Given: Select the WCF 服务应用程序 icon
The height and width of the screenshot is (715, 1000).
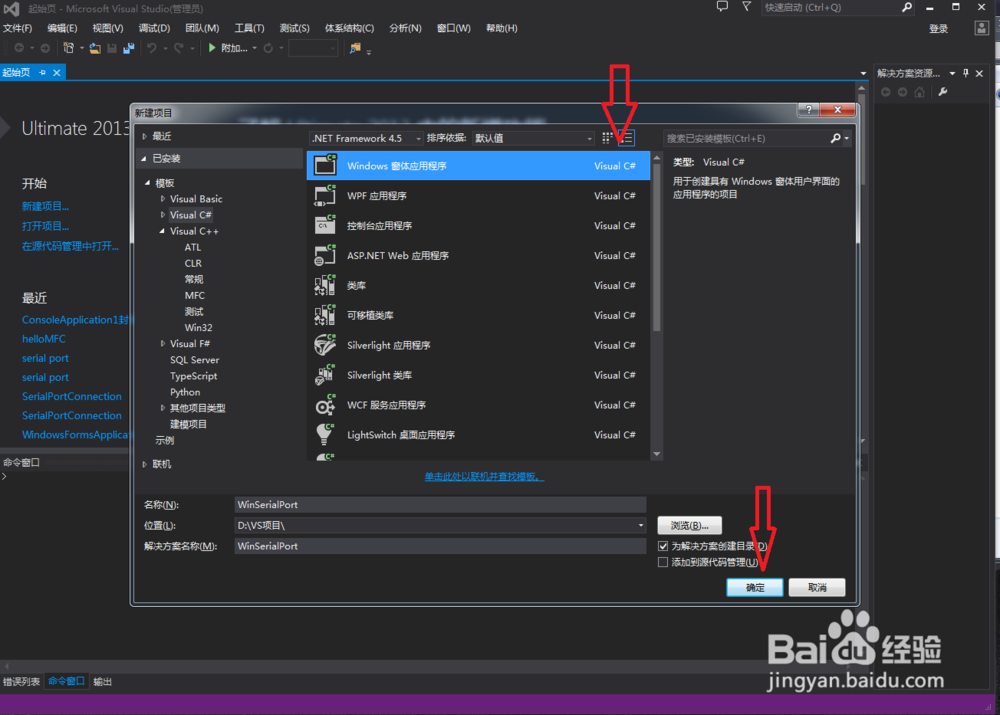Looking at the screenshot, I should click(x=325, y=405).
